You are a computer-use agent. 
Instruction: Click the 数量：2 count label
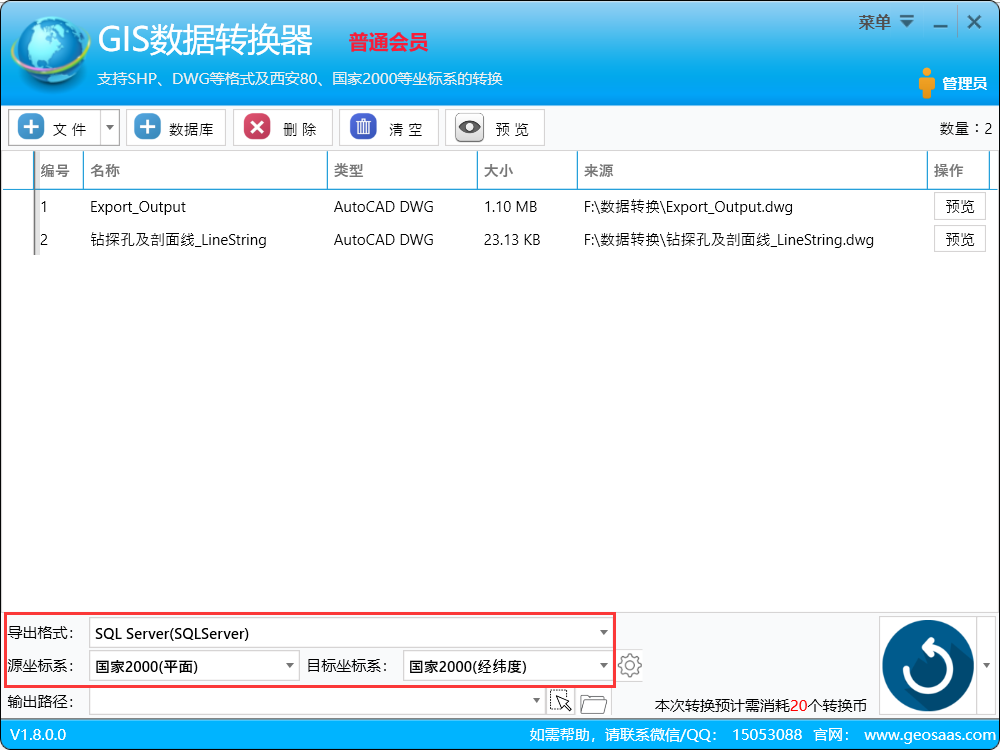click(966, 128)
